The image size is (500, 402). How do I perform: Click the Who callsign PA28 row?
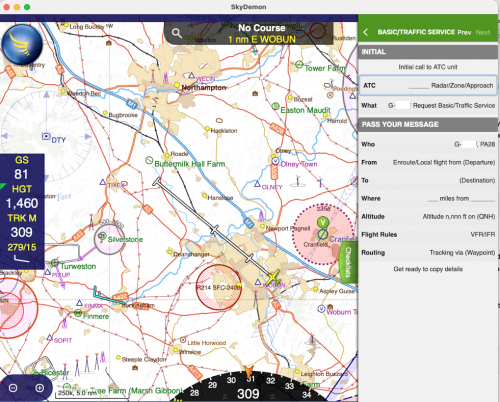point(428,144)
